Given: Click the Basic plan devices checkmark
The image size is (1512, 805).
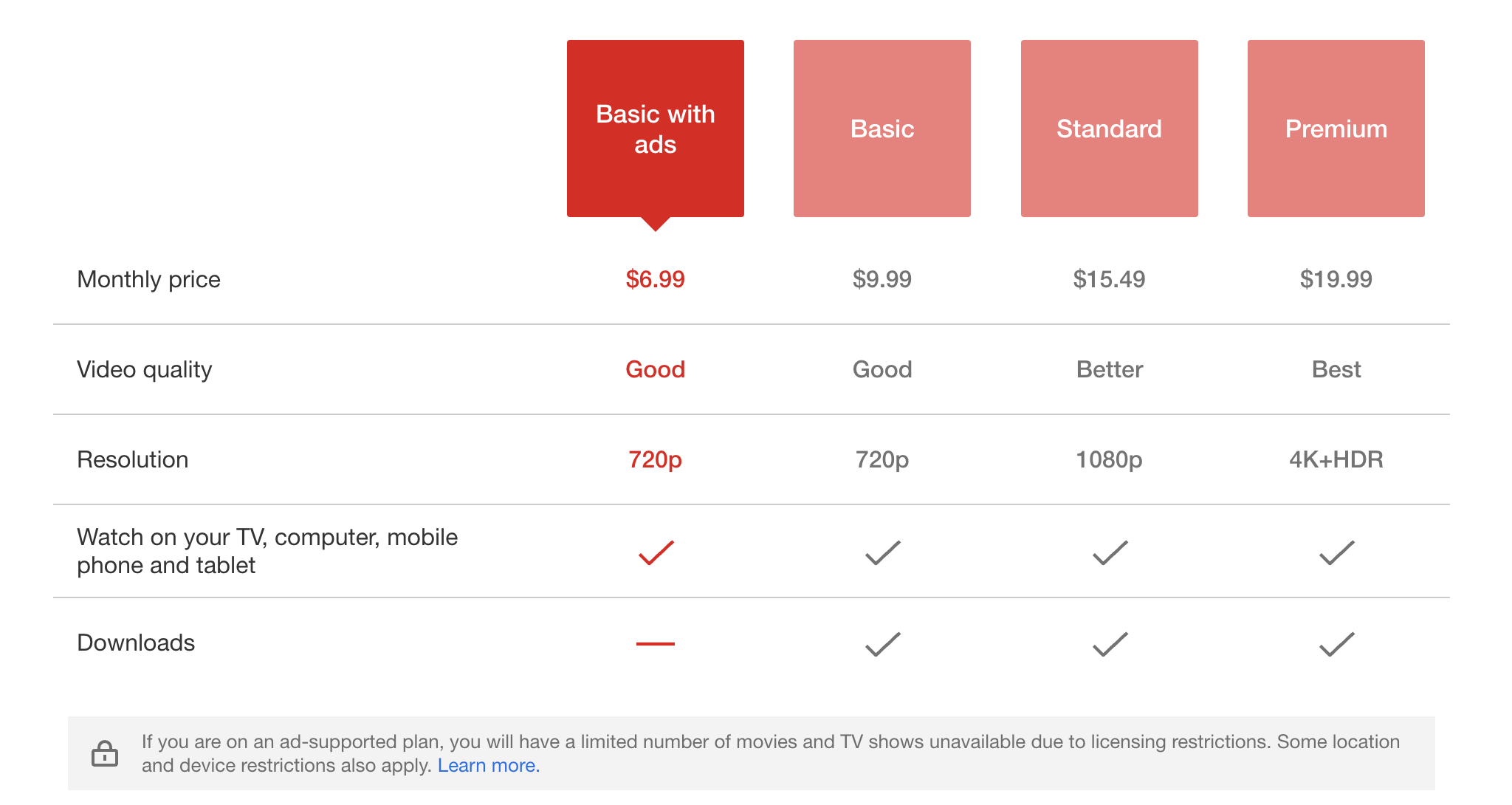Looking at the screenshot, I should pyautogui.click(x=882, y=550).
